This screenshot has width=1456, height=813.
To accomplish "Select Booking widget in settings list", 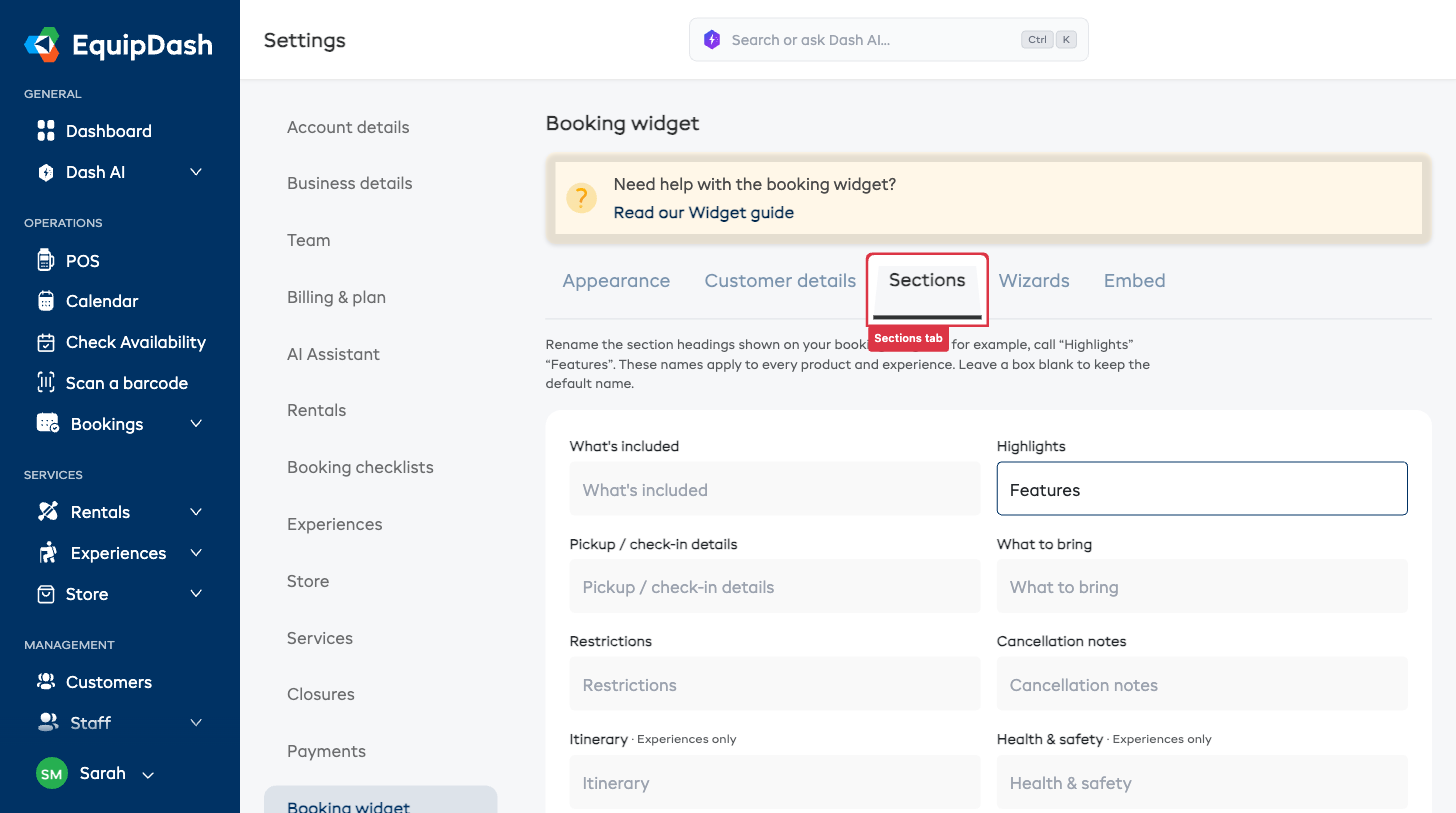I will (380, 800).
